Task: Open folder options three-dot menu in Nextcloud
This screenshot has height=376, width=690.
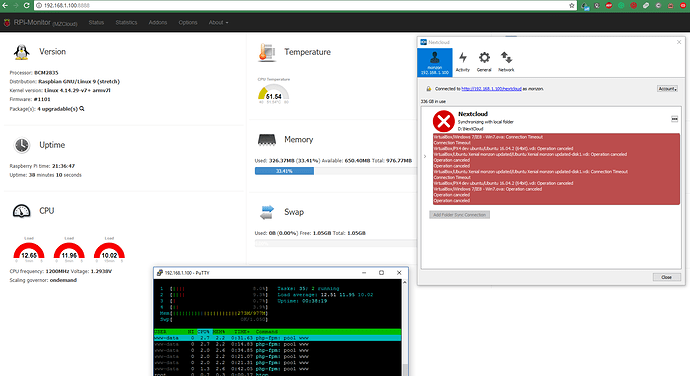Action: (674, 119)
